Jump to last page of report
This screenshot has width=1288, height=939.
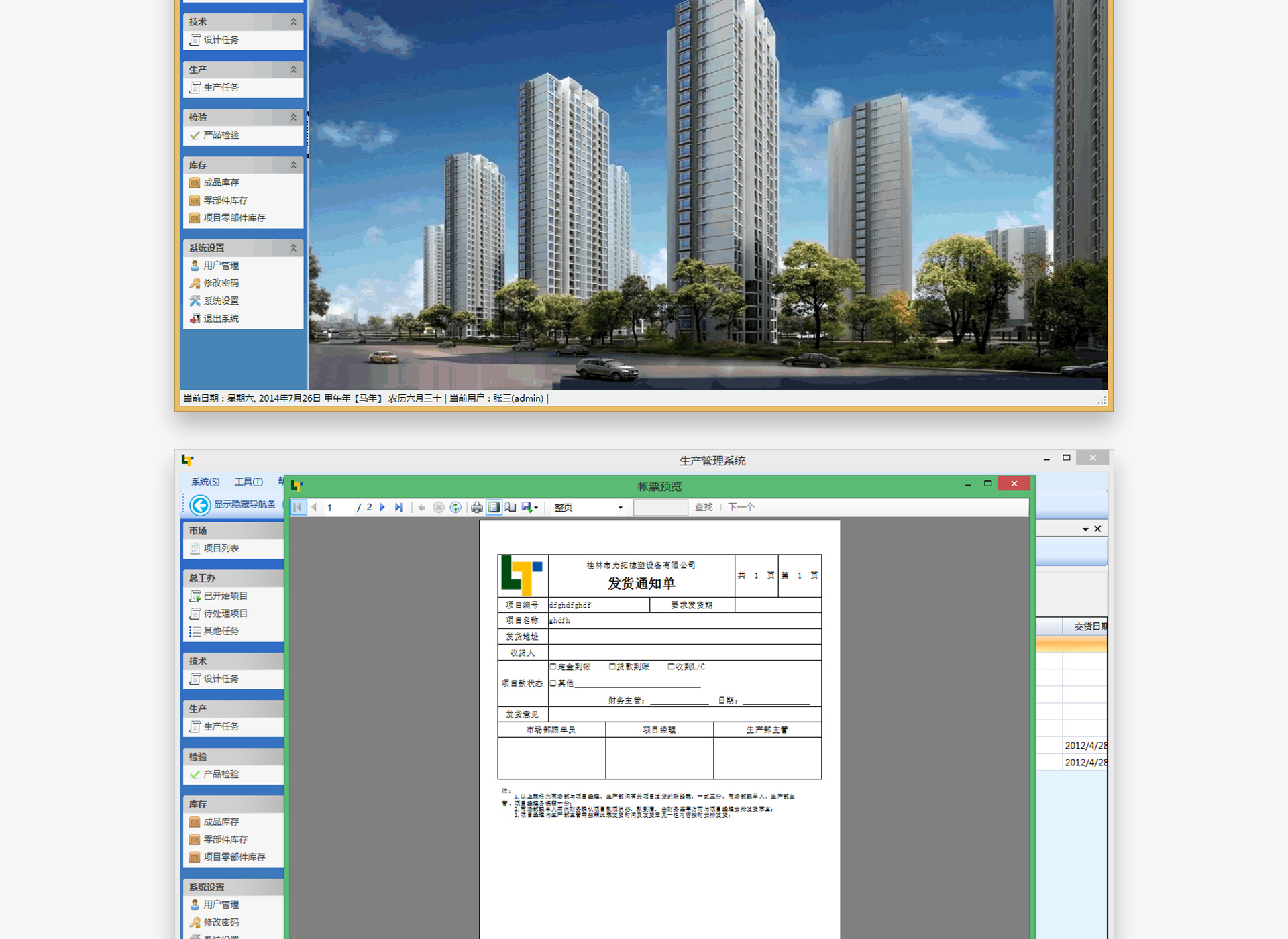pos(399,508)
